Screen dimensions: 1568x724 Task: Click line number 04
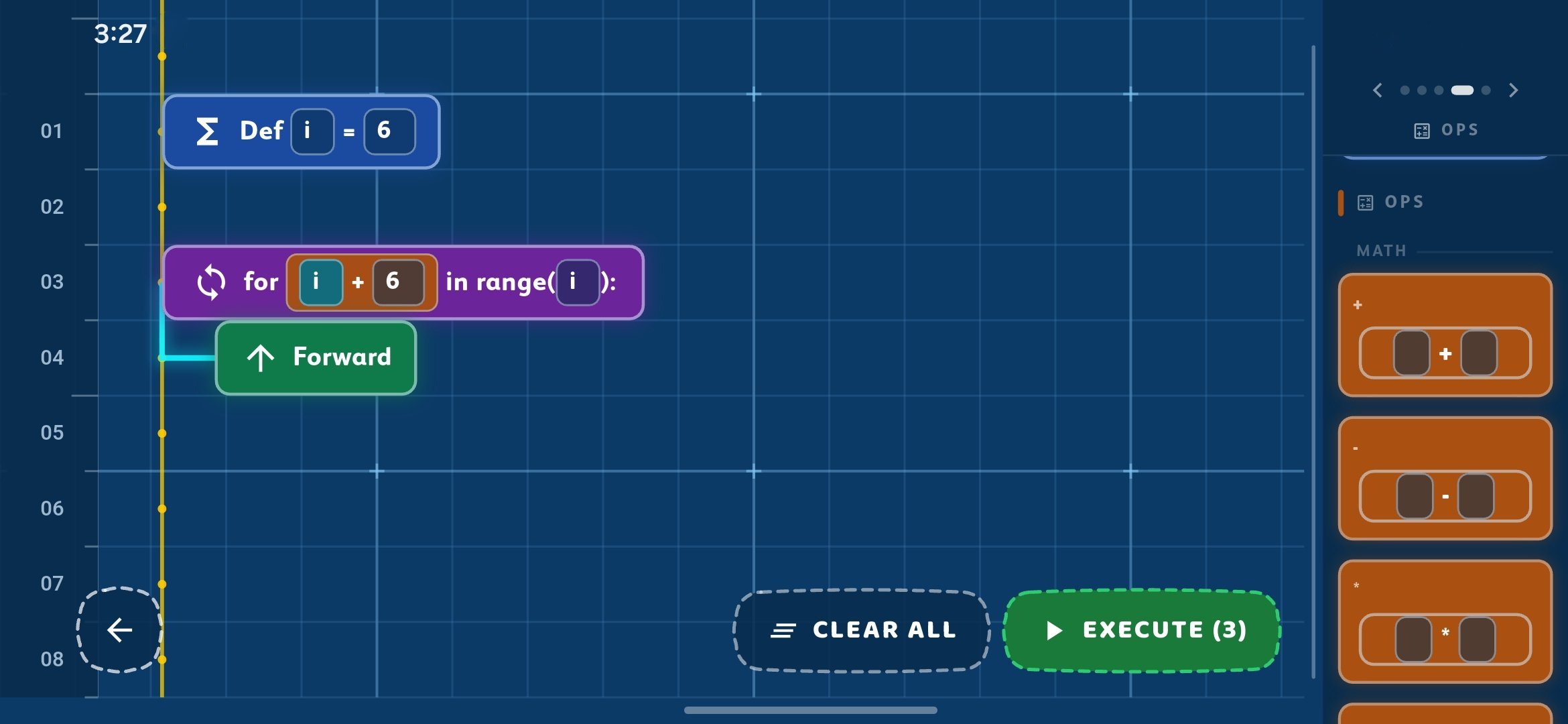pyautogui.click(x=52, y=358)
